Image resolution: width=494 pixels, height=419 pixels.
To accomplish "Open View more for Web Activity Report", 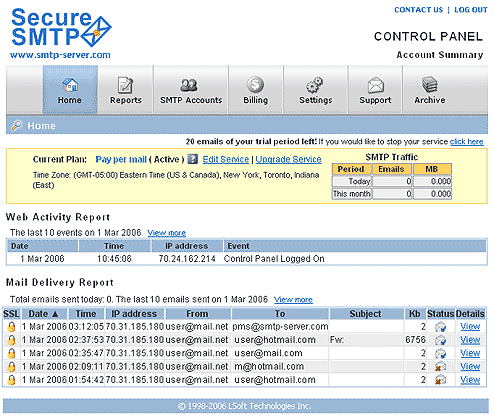I will pos(167,233).
